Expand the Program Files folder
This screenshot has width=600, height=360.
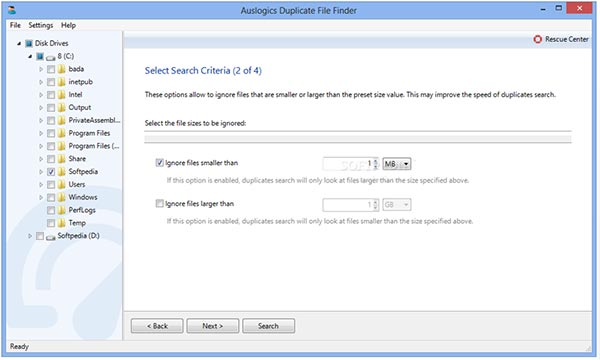(x=41, y=134)
